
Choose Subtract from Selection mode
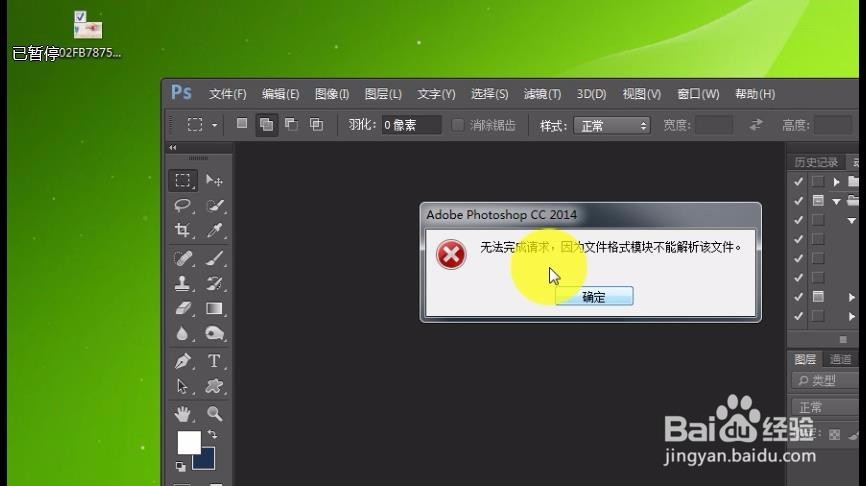(x=291, y=124)
